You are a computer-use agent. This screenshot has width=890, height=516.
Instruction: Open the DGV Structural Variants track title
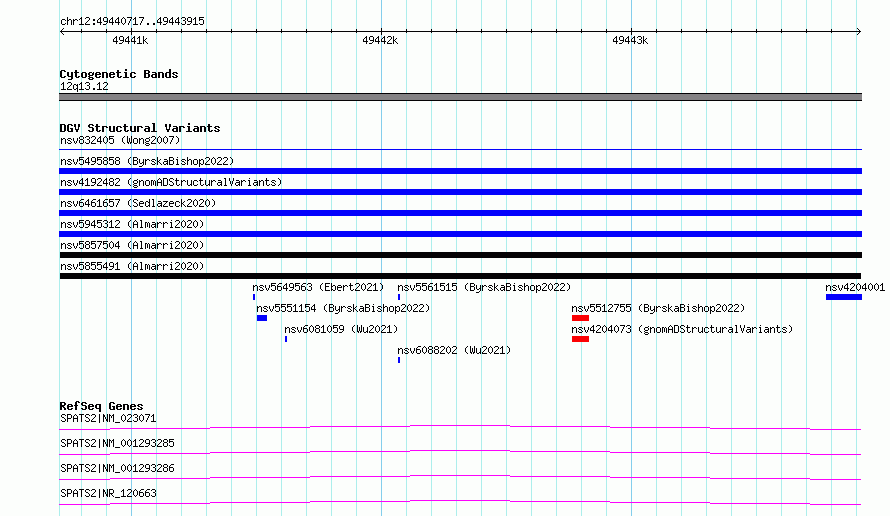(140, 128)
